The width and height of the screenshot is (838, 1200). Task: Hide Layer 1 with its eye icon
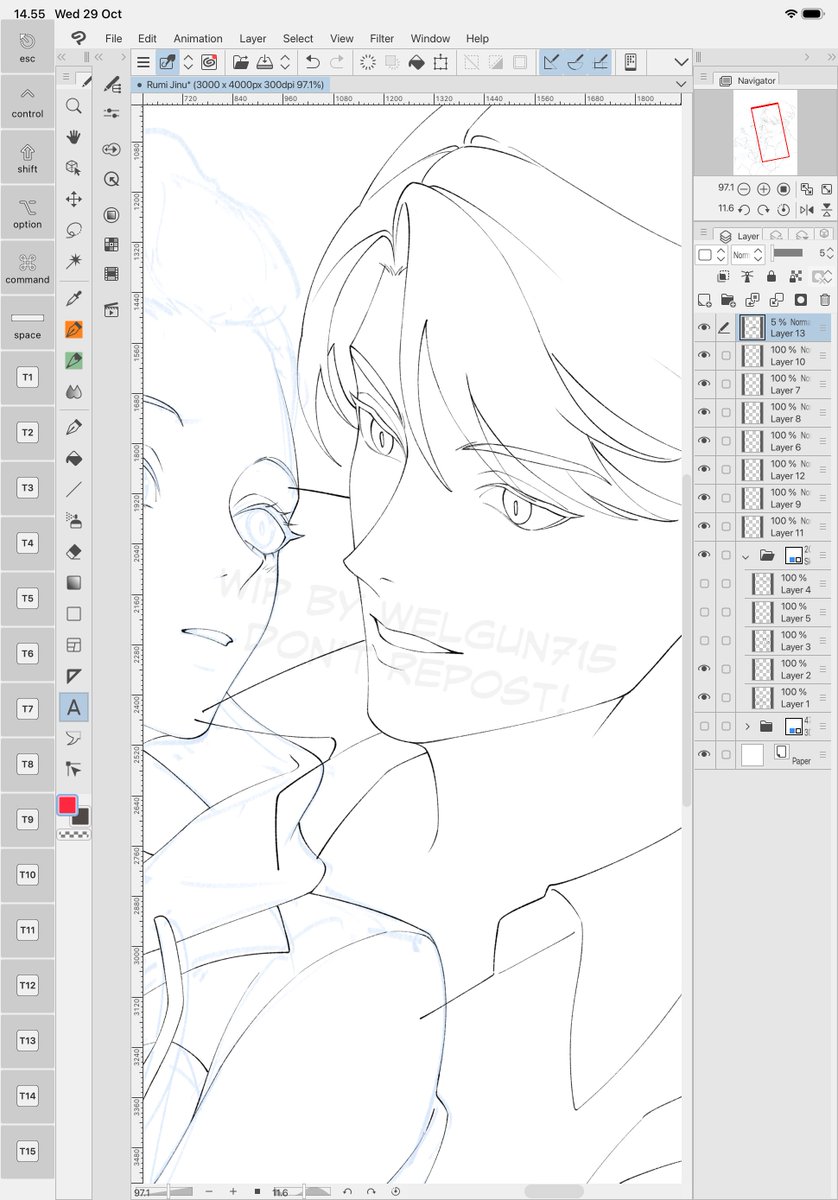tap(704, 697)
